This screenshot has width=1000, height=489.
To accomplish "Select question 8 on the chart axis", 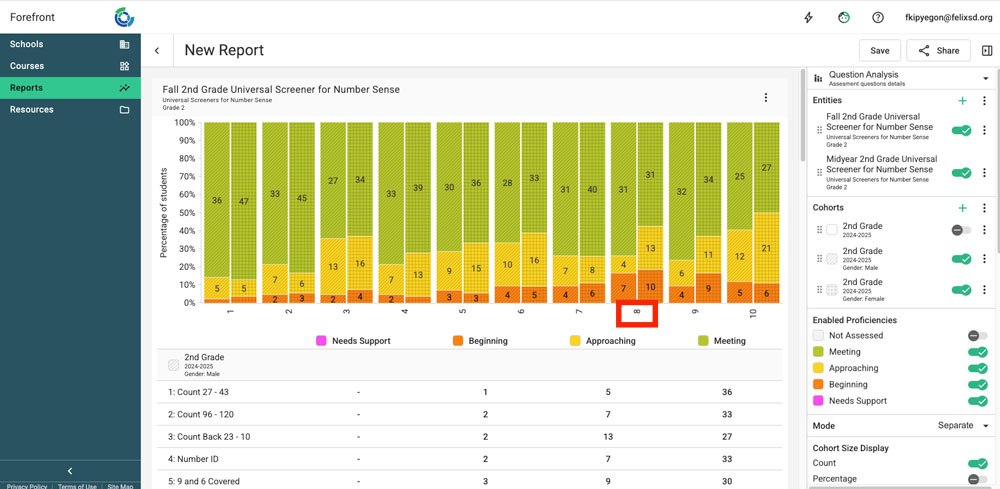I will 636,313.
